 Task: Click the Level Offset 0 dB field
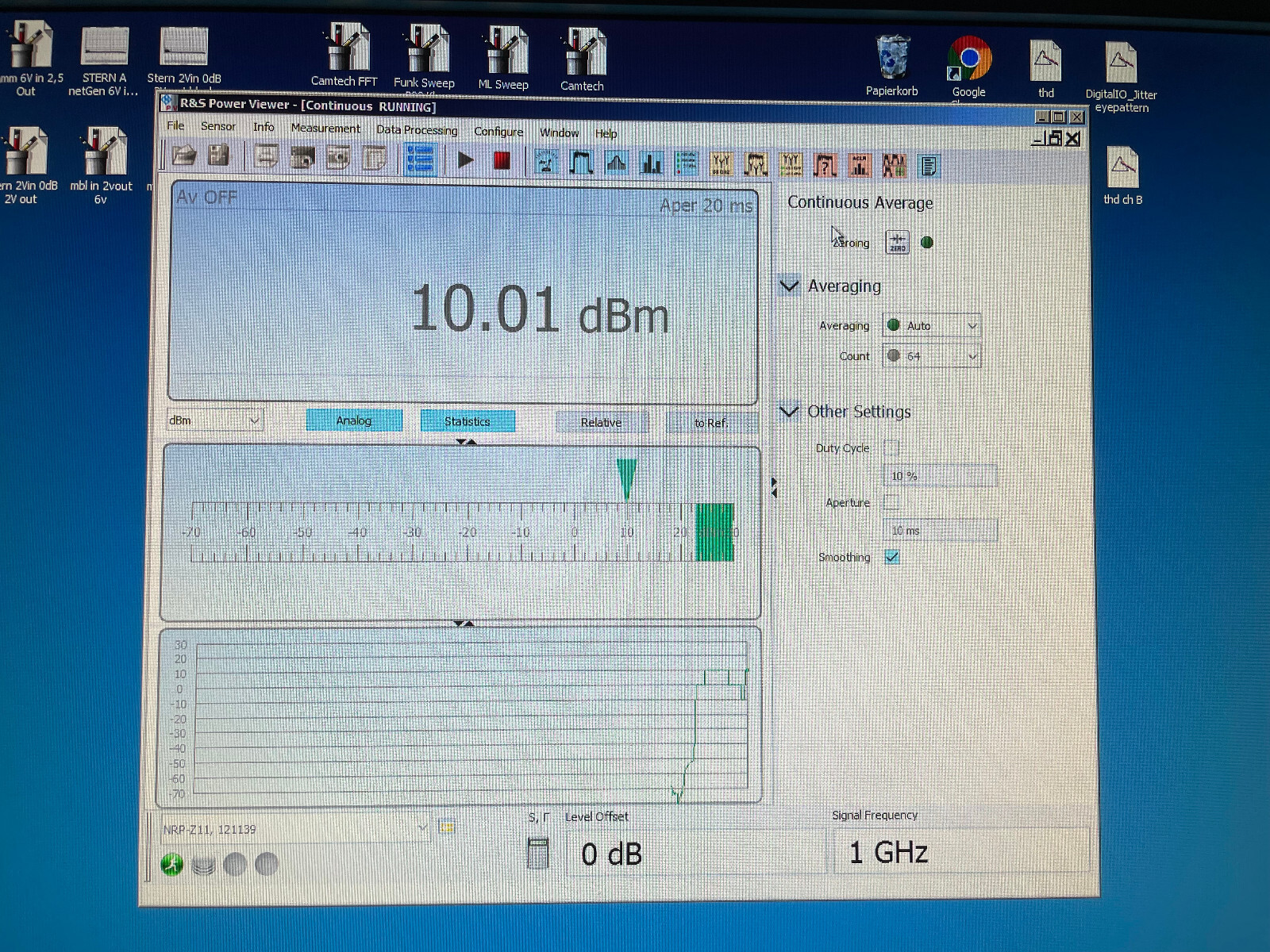point(695,853)
